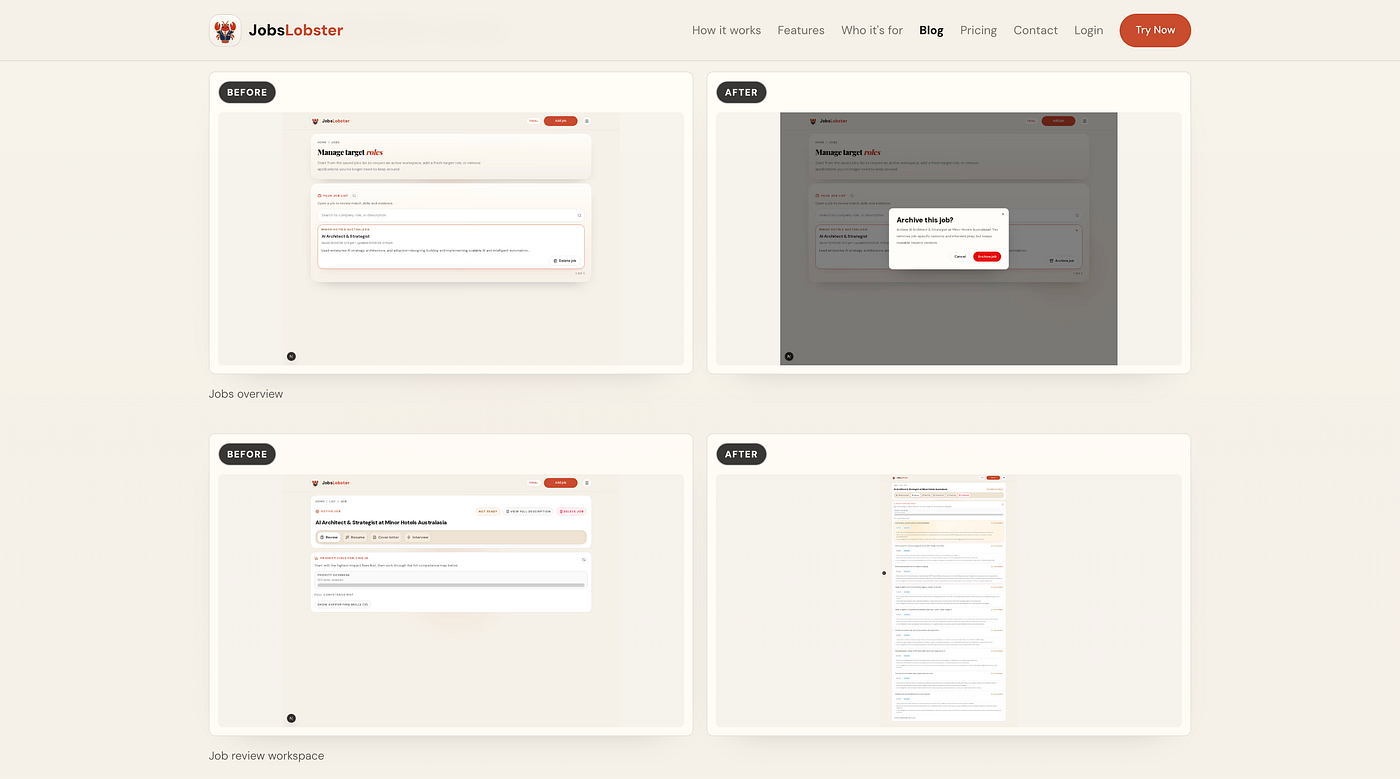The image size is (1400, 779).
Task: Go to the Features section
Action: (x=801, y=30)
